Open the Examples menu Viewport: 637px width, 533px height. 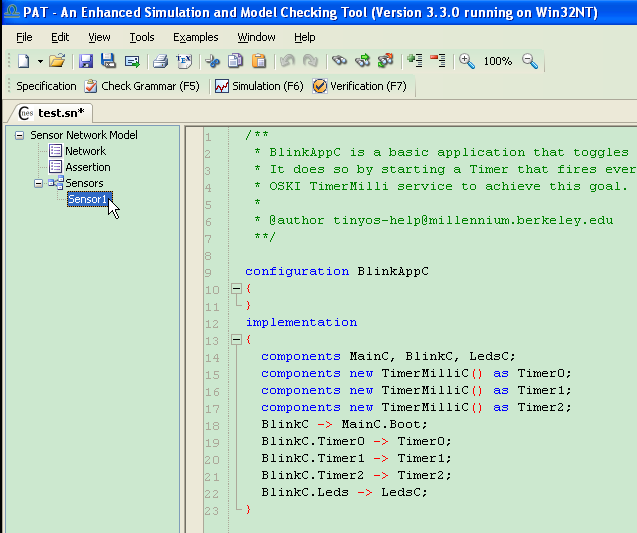pyautogui.click(x=195, y=37)
